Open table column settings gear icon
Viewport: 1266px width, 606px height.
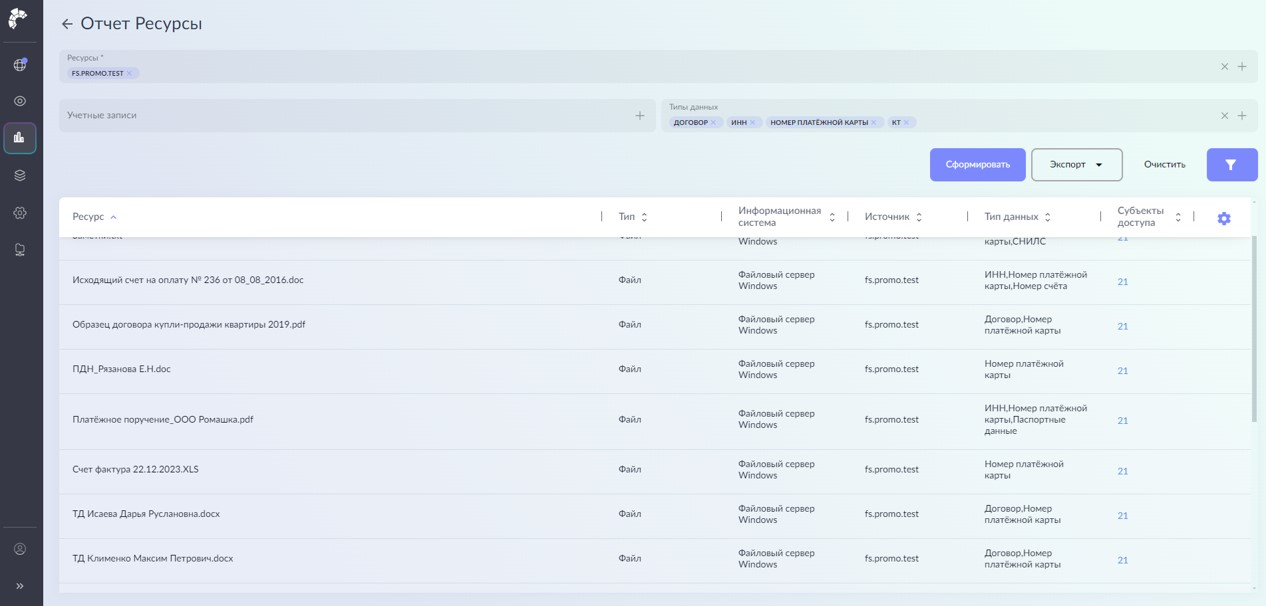(1223, 218)
